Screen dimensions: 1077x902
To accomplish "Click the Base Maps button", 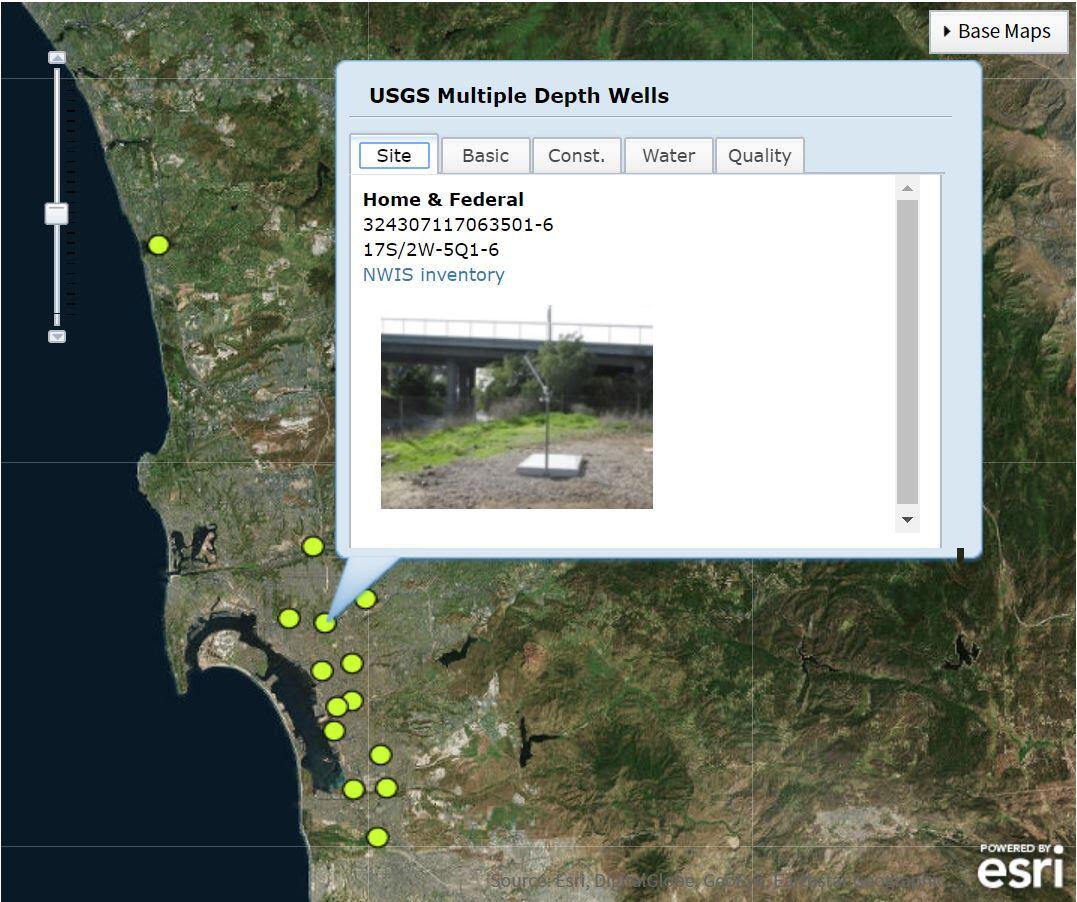I will [999, 31].
